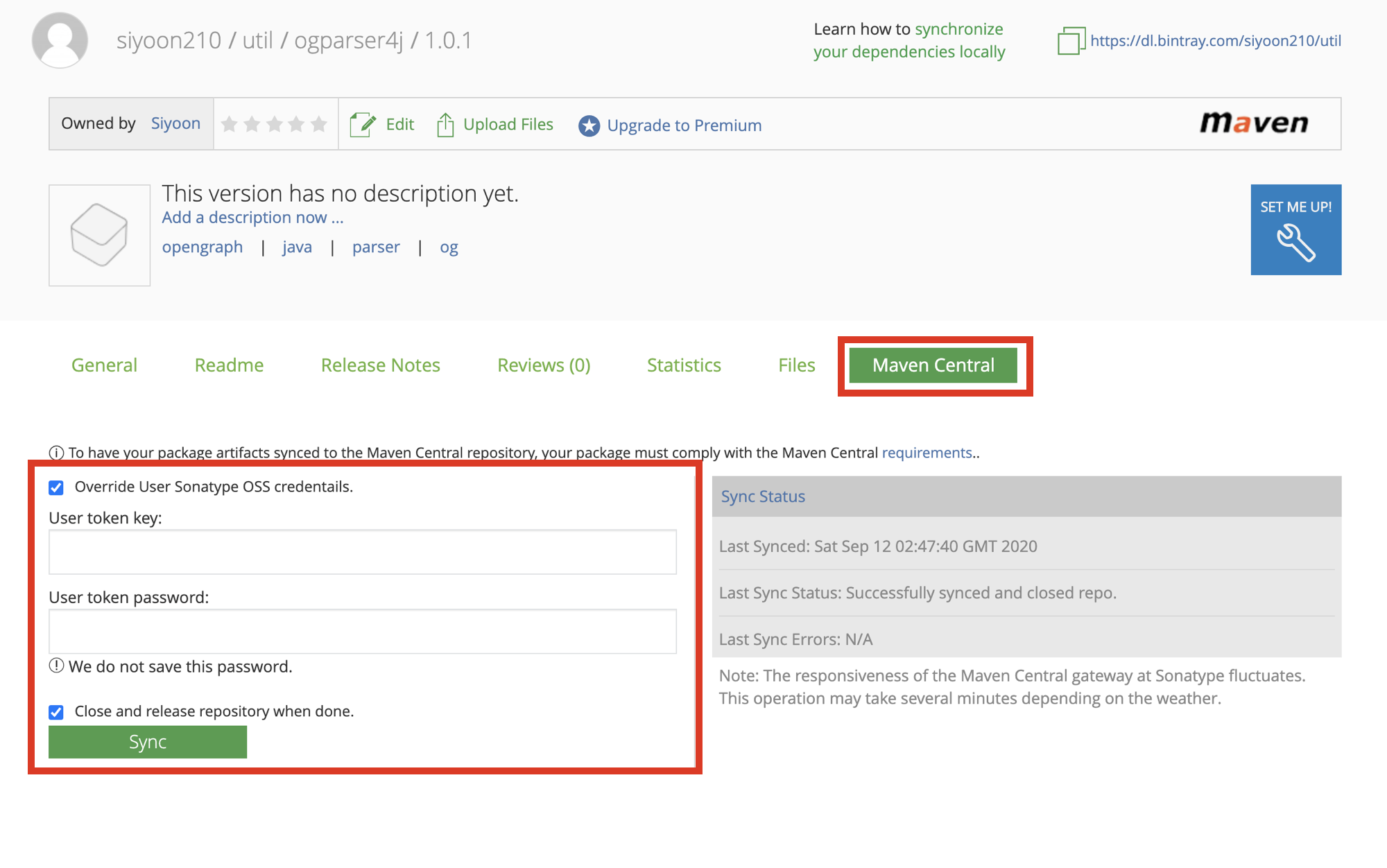Viewport: 1387px width, 868px height.
Task: Select the Statistics tab
Action: pos(684,365)
